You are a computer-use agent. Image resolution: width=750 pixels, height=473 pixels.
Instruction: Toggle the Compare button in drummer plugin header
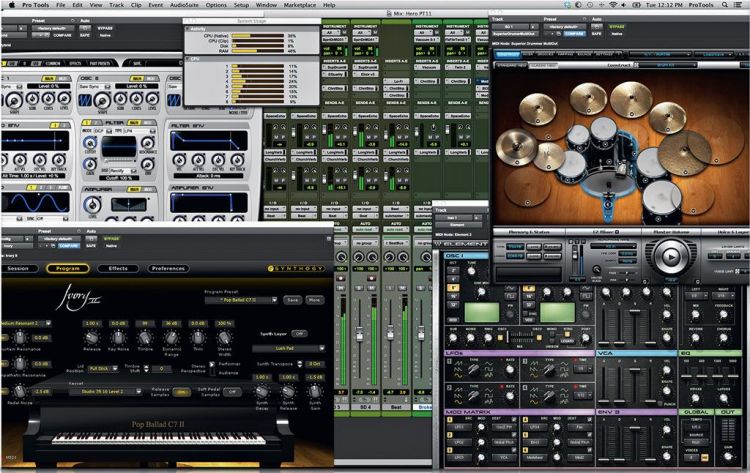572,32
